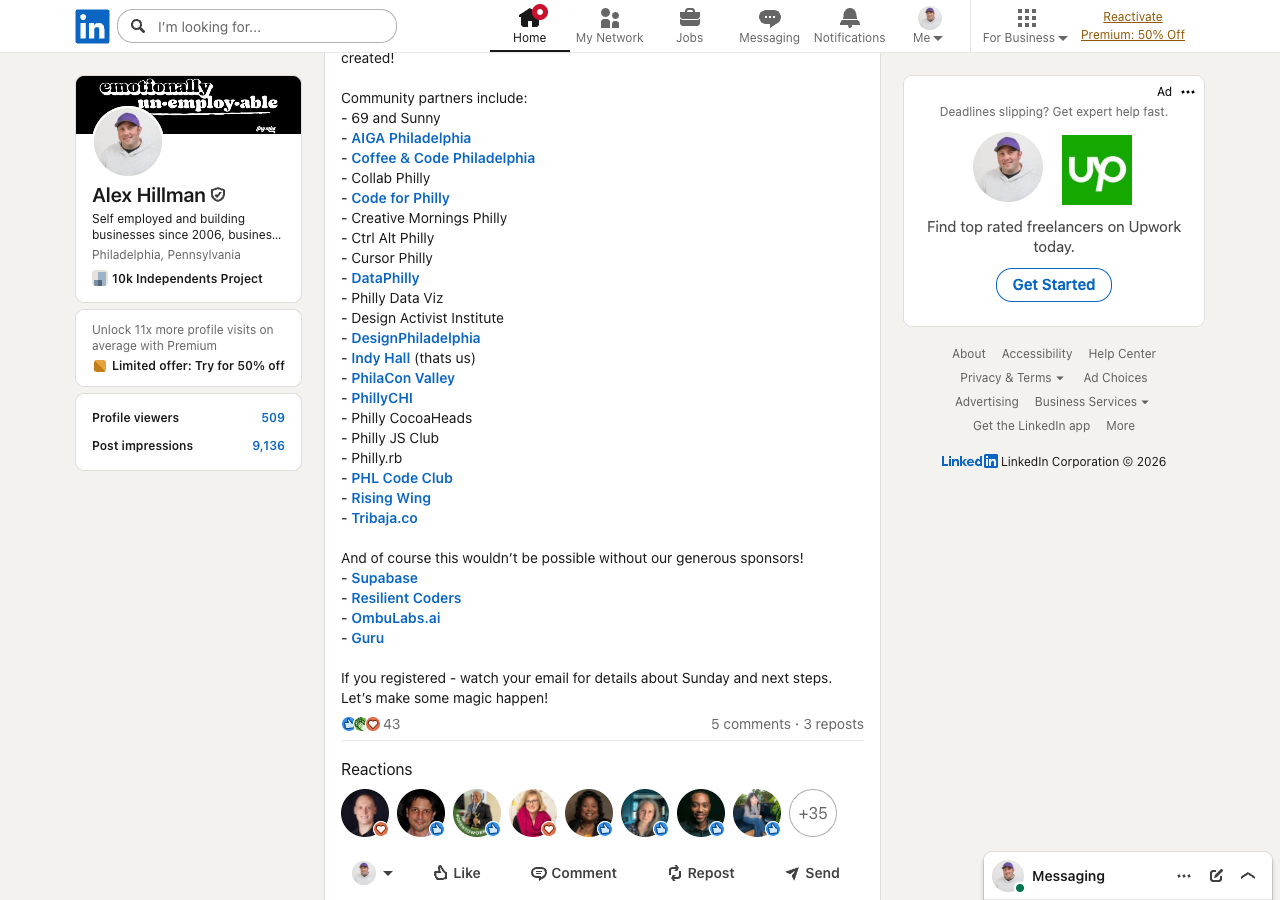Screen dimensions: 1280x900
Task: Switch to the Jobs tab label
Action: [689, 38]
